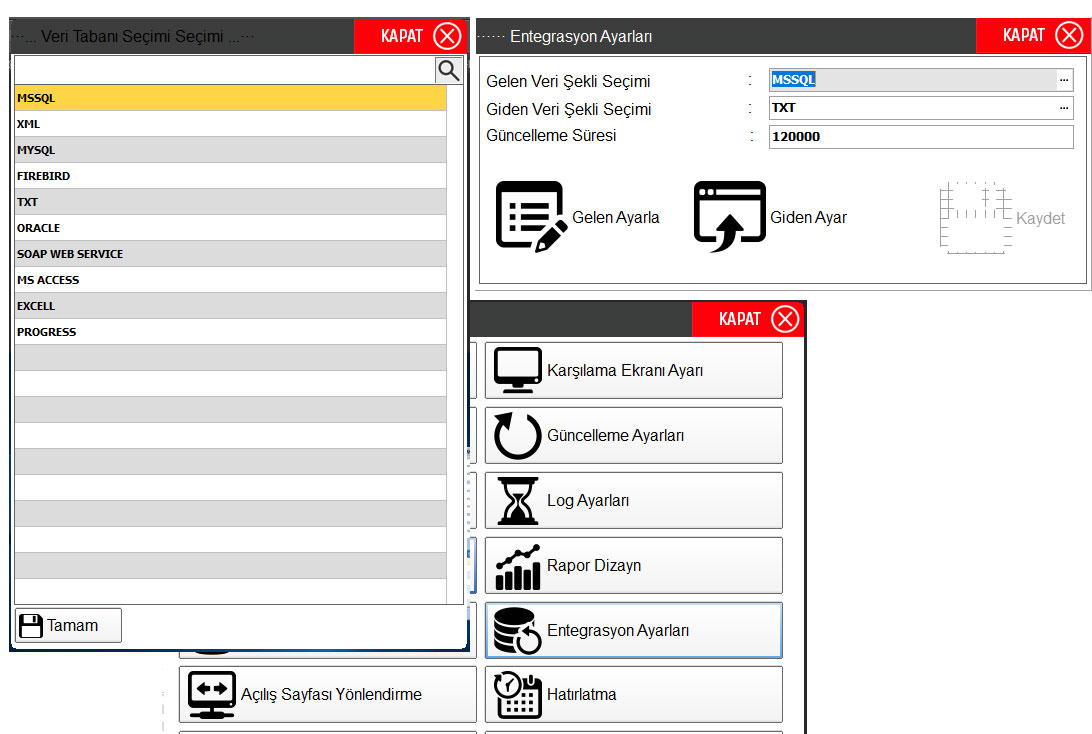Click the search text box above database list
This screenshot has width=1092, height=734.
tap(224, 70)
